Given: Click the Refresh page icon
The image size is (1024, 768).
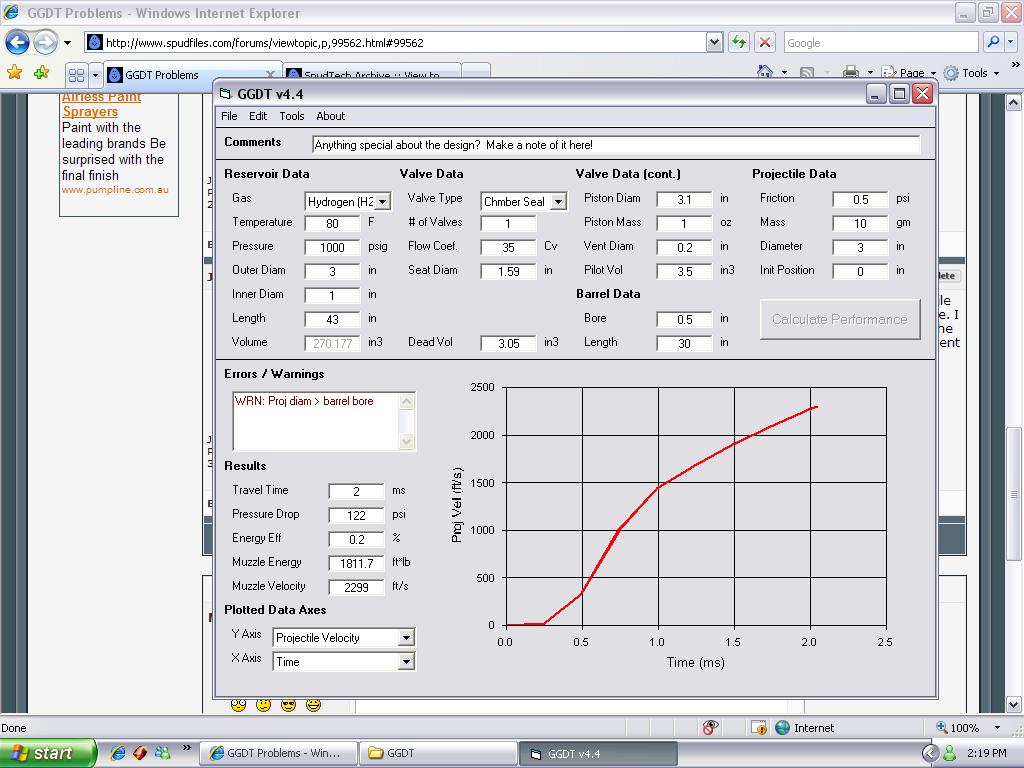Looking at the screenshot, I should point(739,42).
